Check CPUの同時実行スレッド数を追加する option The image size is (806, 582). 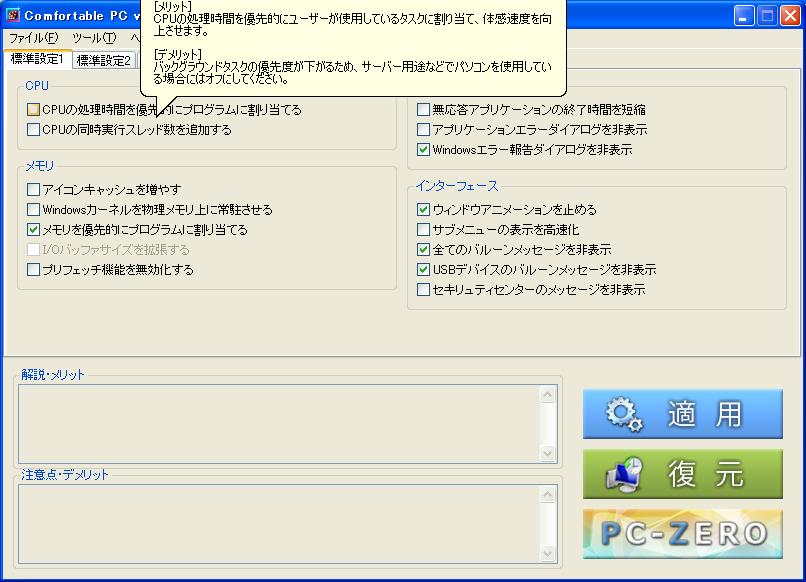[33, 130]
